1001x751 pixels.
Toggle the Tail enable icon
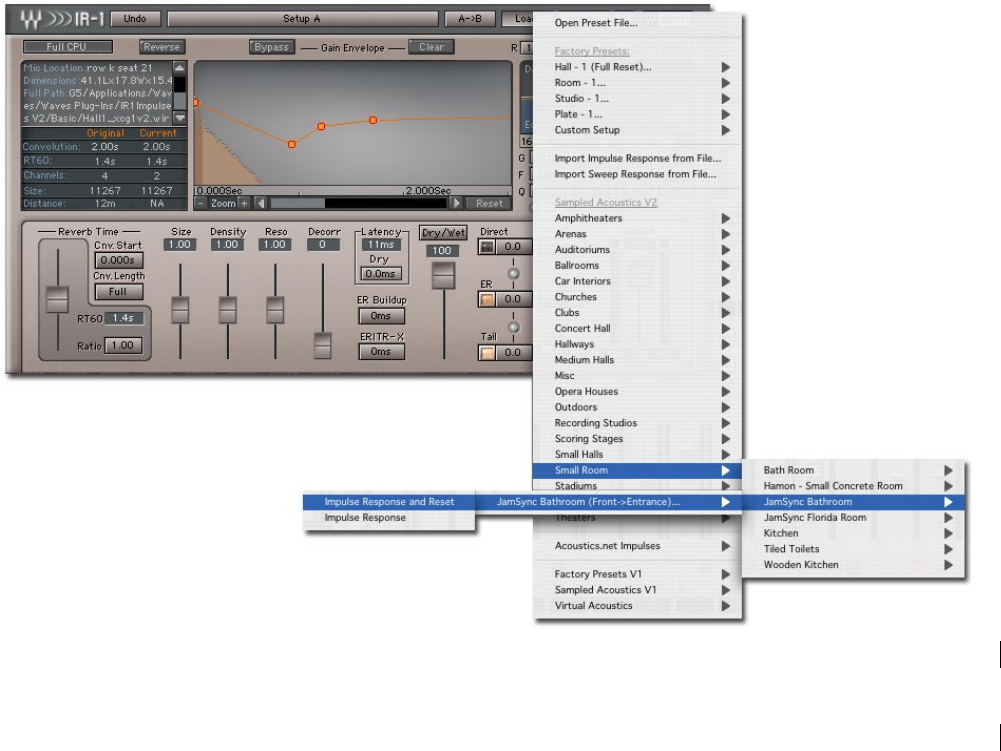coord(486,353)
